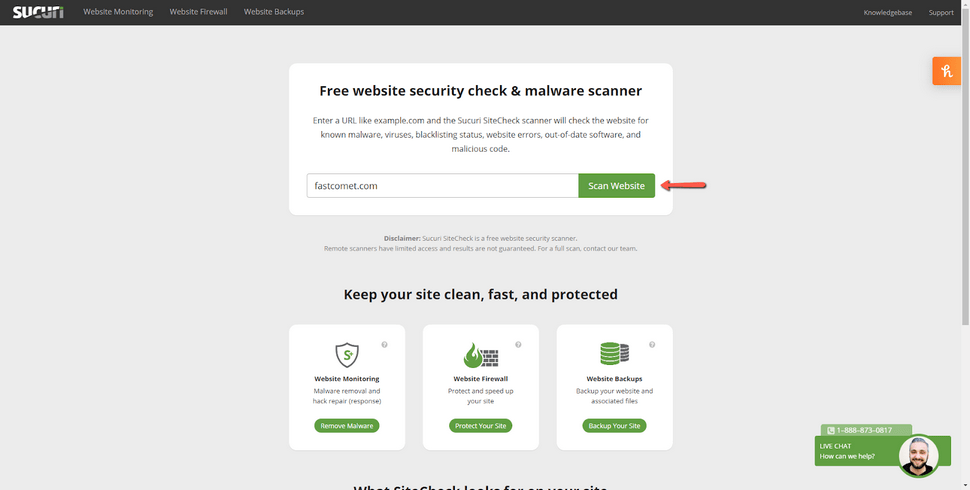Focus the URL field containing fastcomet.com
970x490 pixels.
click(442, 186)
